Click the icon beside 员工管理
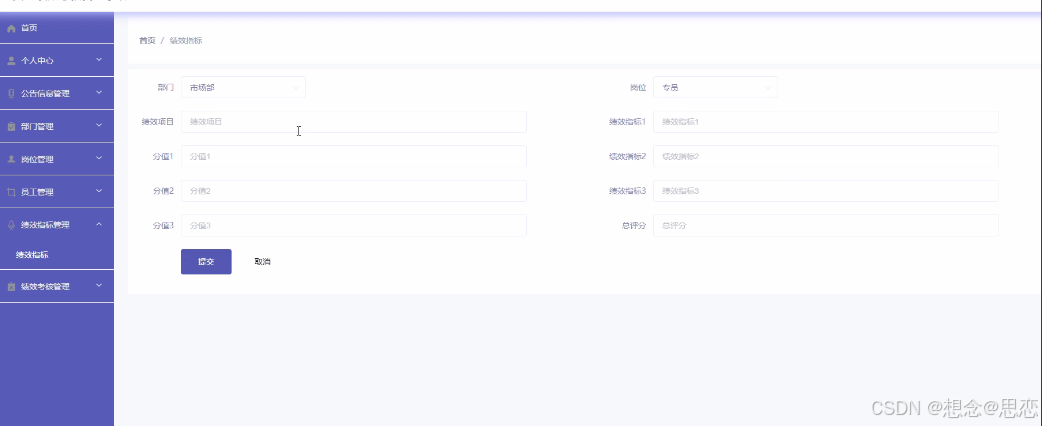Screen dimensions: 1042x426 pyautogui.click(x=11, y=192)
